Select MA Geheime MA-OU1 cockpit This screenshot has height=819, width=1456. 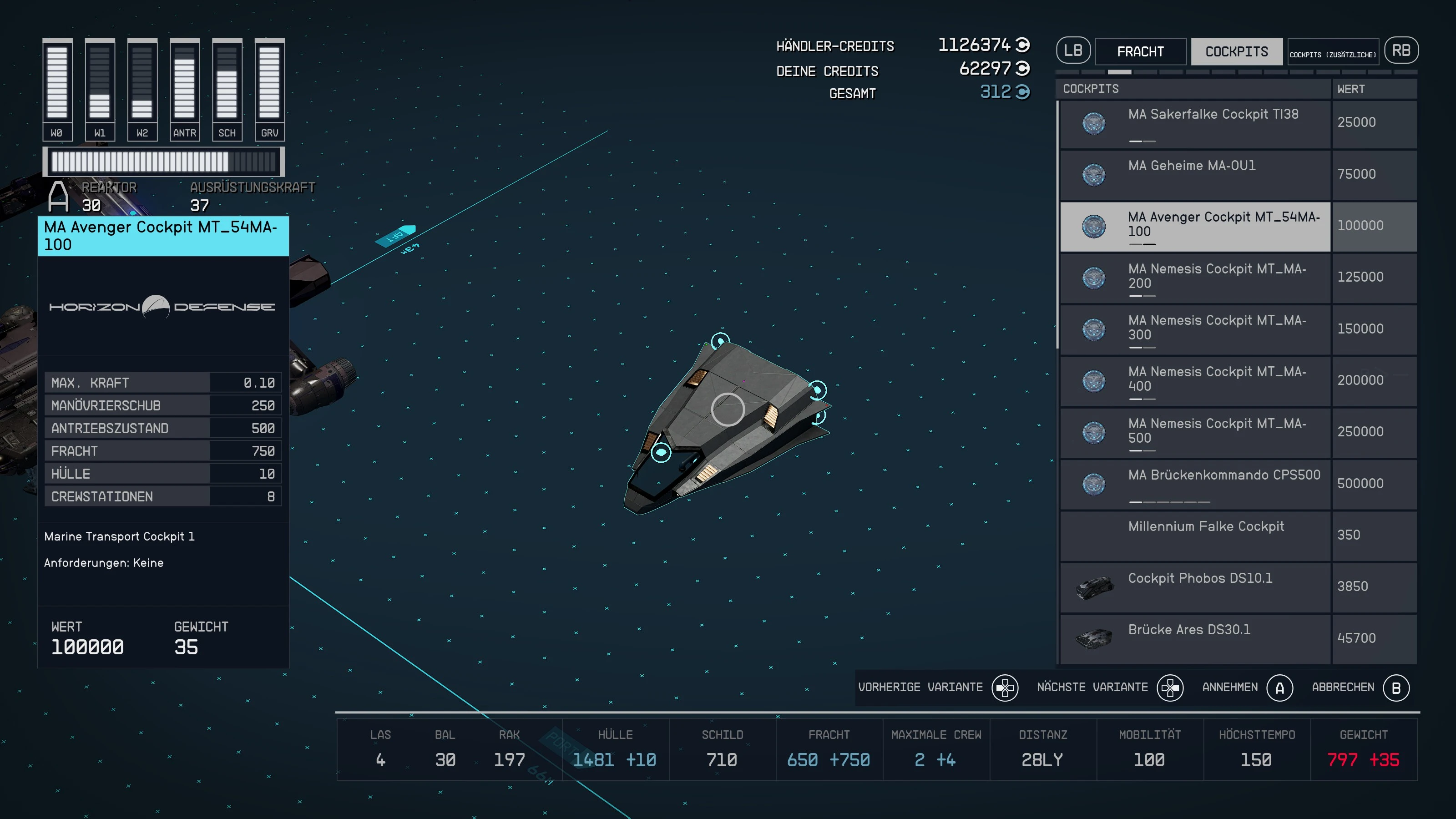tap(1238, 175)
